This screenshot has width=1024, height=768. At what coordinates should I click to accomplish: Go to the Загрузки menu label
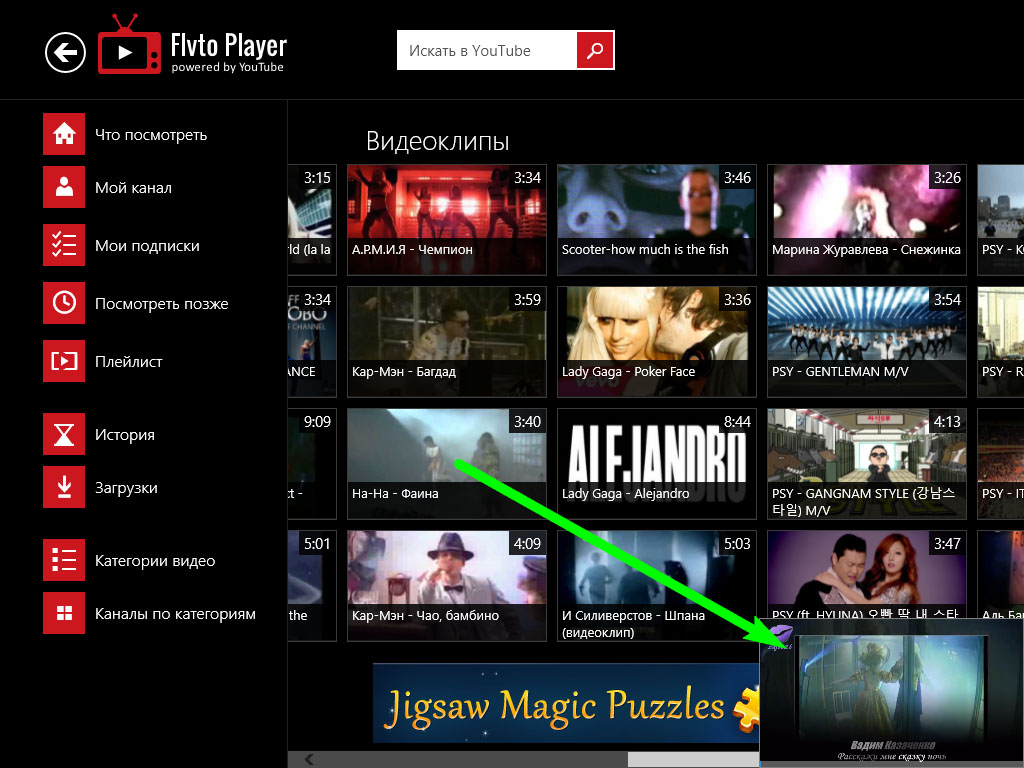click(x=126, y=488)
